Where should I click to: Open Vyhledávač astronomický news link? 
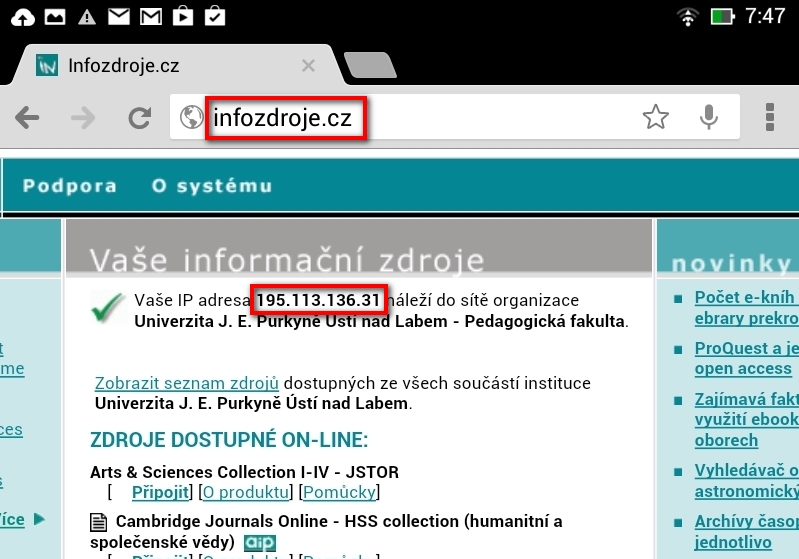(x=747, y=481)
